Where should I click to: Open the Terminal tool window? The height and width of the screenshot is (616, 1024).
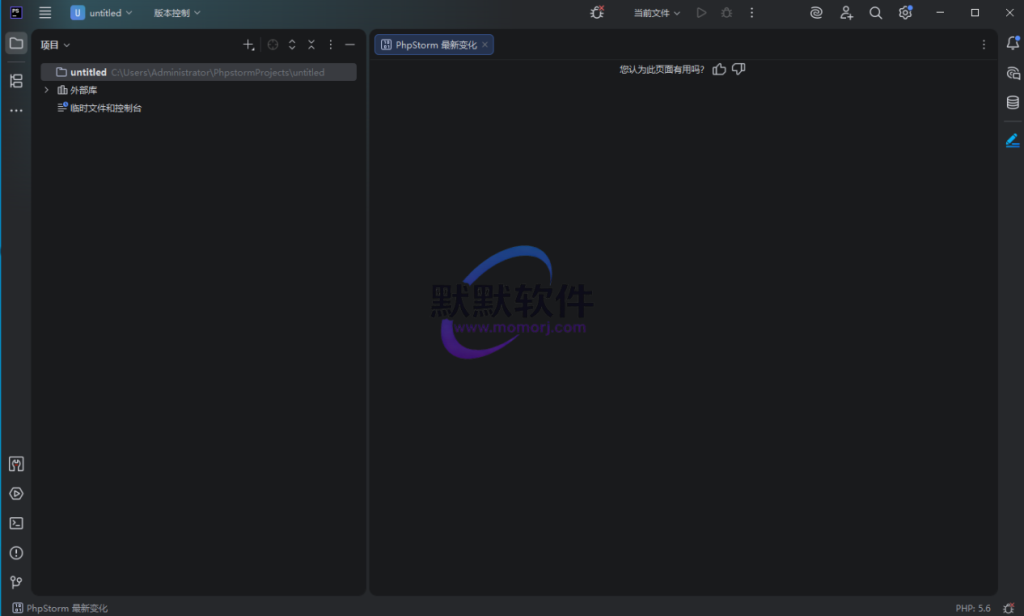(16, 523)
